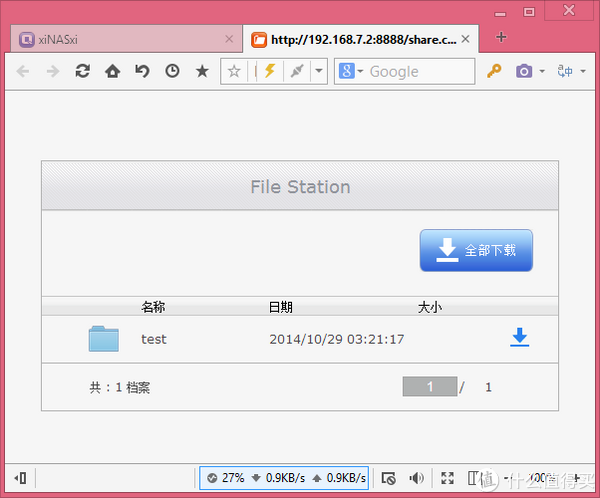Select the 192.168.7.2:8888 share tab
This screenshot has width=600, height=498.
360,39
